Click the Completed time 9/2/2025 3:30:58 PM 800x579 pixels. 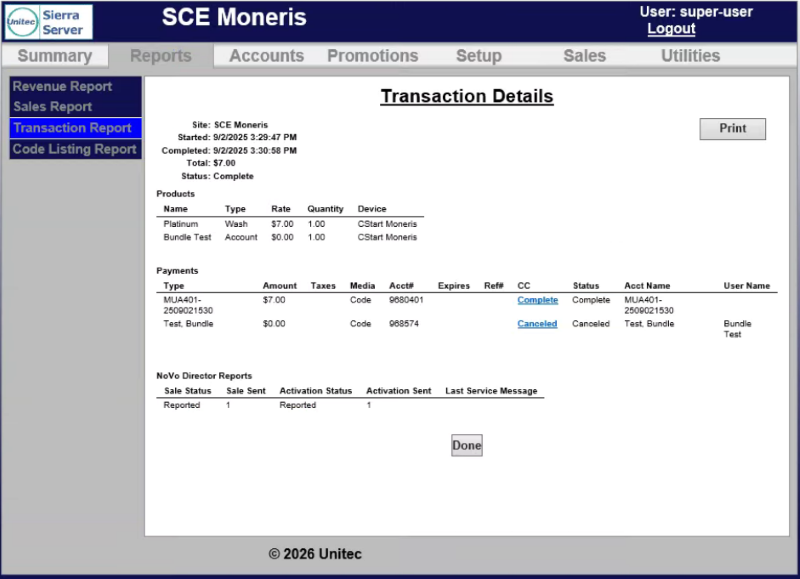pos(255,150)
